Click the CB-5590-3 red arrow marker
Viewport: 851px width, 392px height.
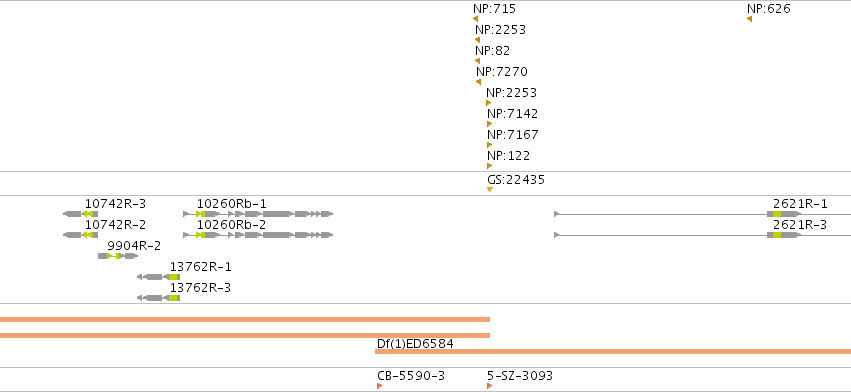(x=380, y=386)
